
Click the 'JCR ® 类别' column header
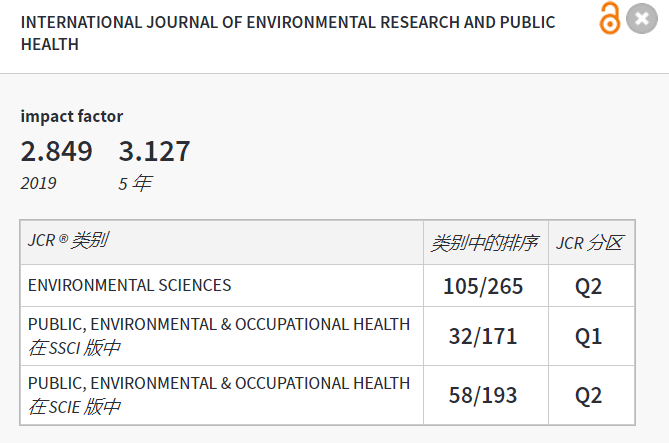point(68,241)
